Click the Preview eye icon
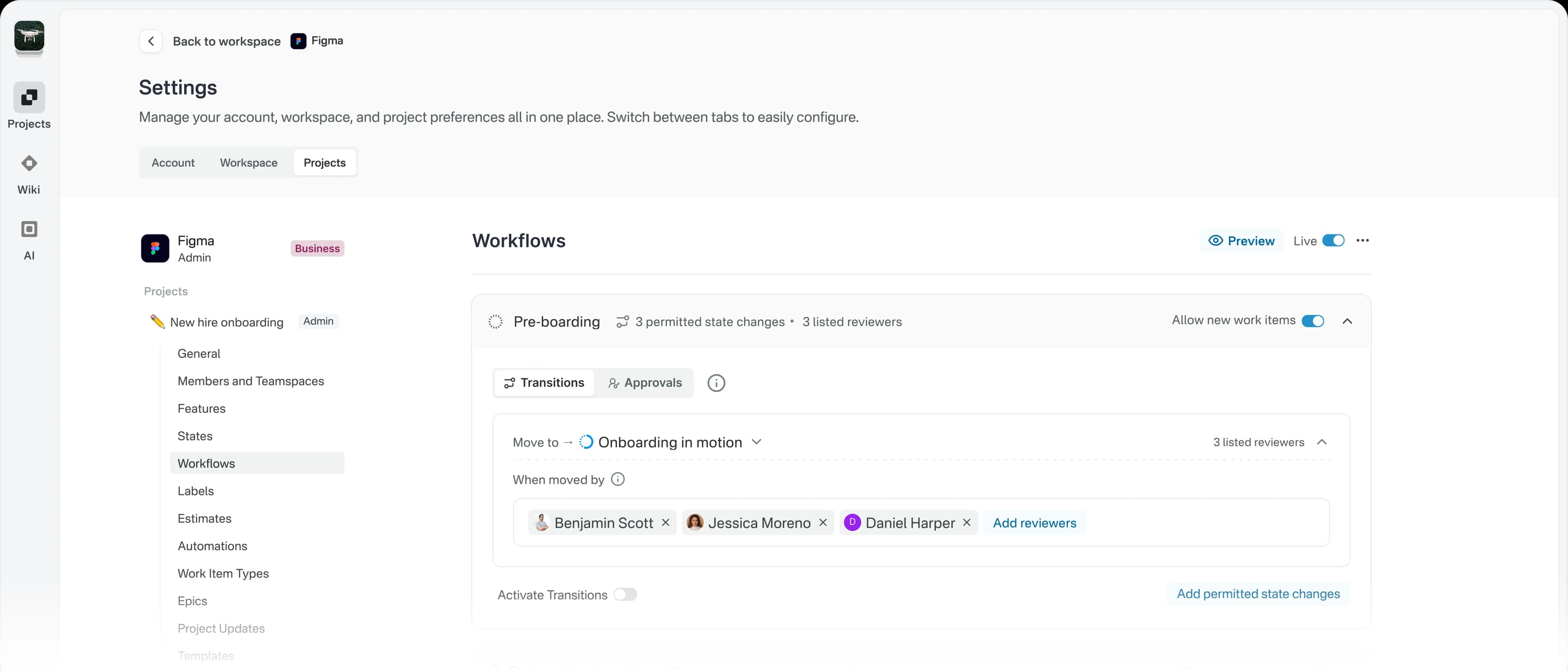 click(x=1216, y=241)
